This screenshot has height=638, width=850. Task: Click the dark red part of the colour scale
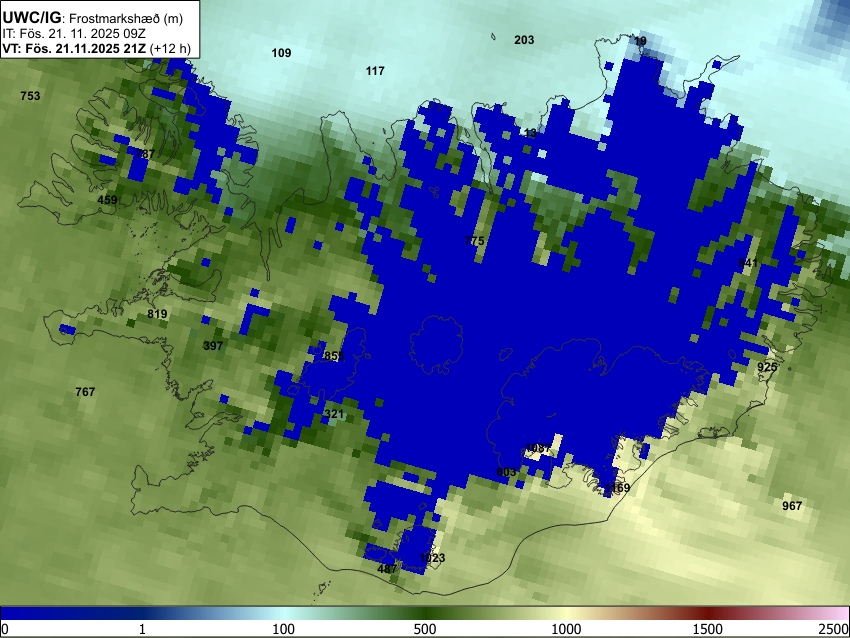pos(708,613)
